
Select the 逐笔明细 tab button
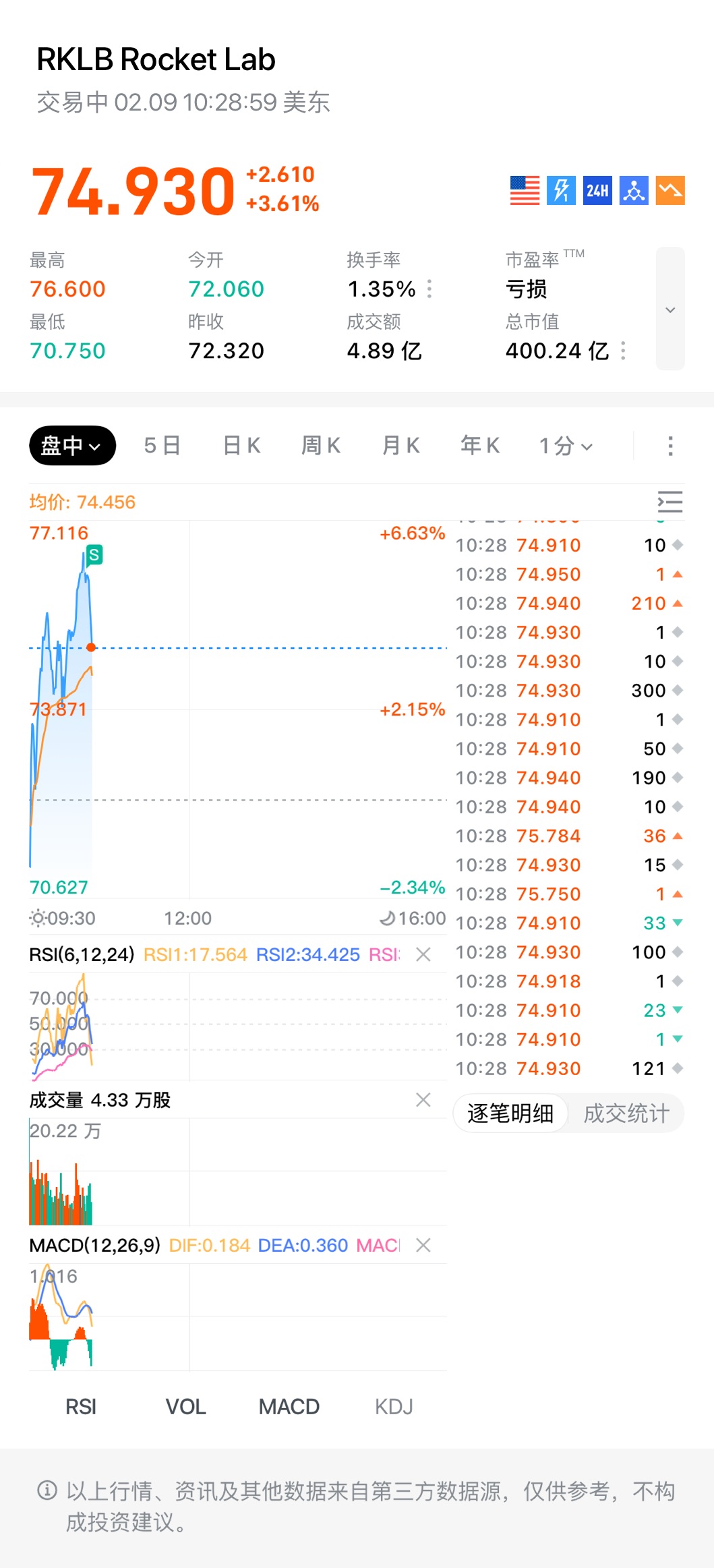510,1113
